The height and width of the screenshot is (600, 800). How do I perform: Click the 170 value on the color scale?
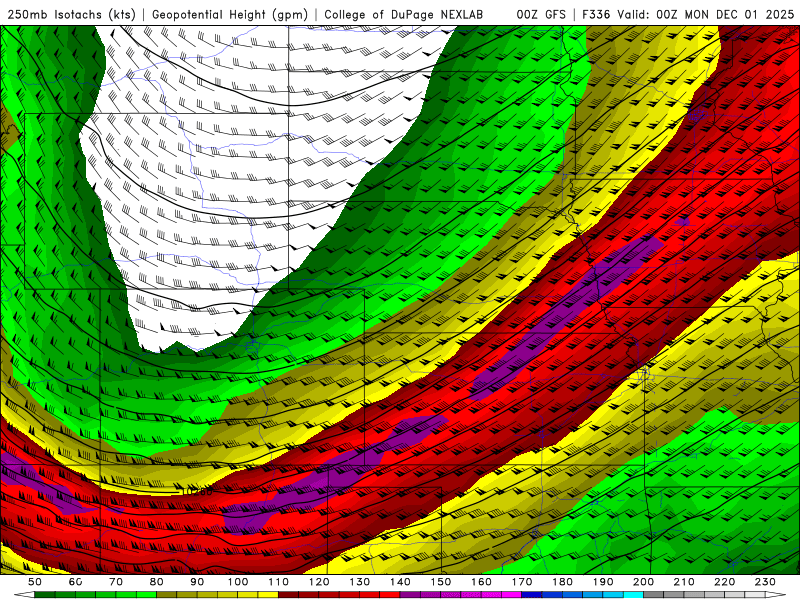click(521, 582)
